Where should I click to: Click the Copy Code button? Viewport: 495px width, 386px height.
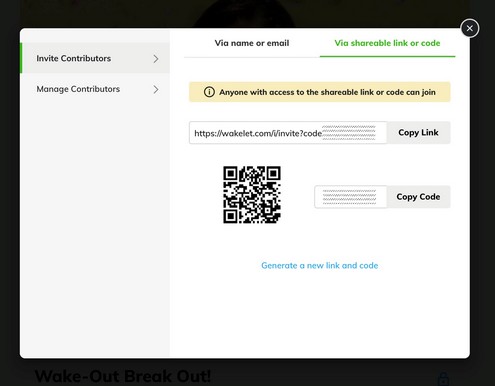tap(418, 197)
